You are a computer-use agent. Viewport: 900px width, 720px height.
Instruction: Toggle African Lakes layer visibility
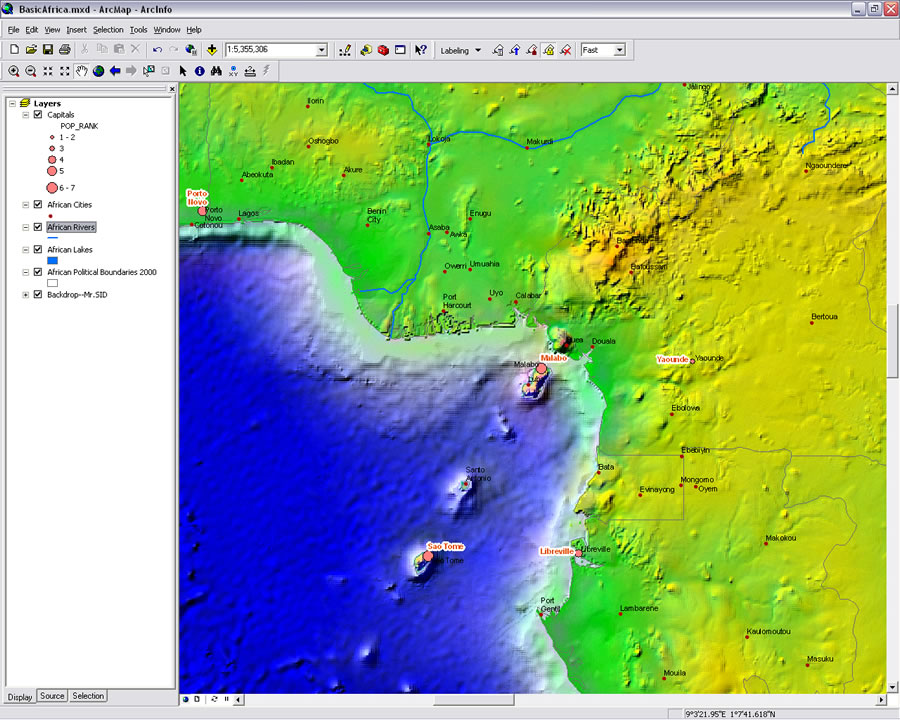point(38,250)
